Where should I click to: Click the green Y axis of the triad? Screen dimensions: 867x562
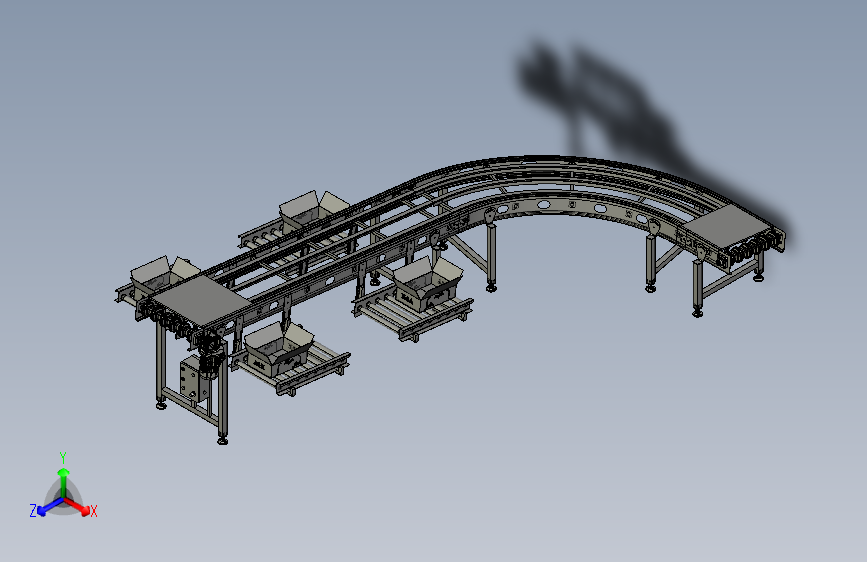64,482
